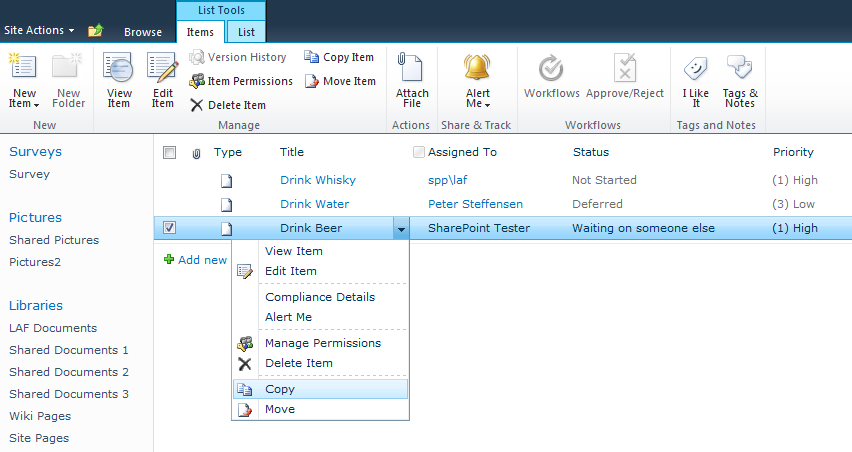Select the Items ribbon tab
The height and width of the screenshot is (452, 852).
click(200, 32)
